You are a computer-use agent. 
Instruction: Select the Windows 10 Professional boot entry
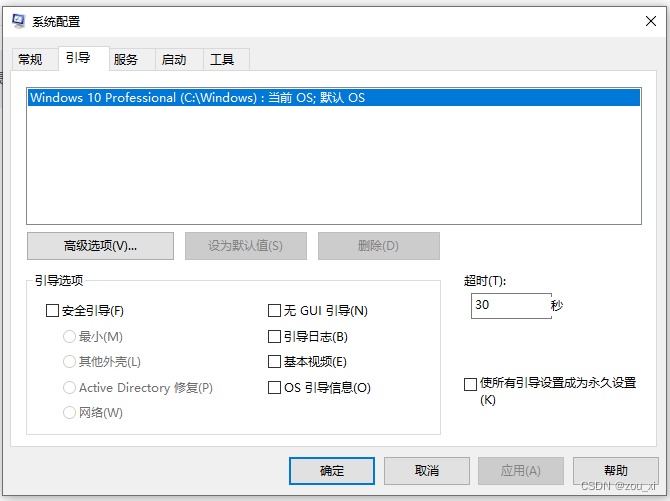(334, 97)
